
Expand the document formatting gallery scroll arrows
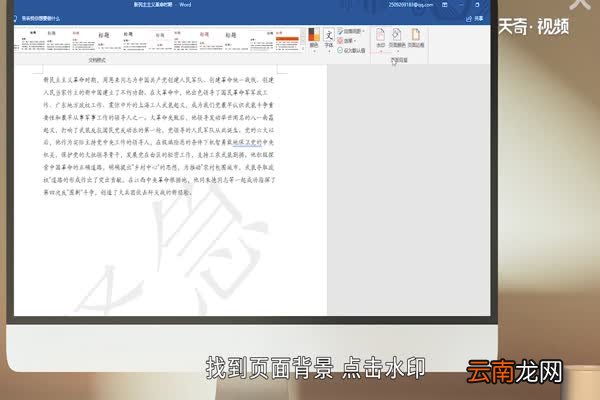303,40
